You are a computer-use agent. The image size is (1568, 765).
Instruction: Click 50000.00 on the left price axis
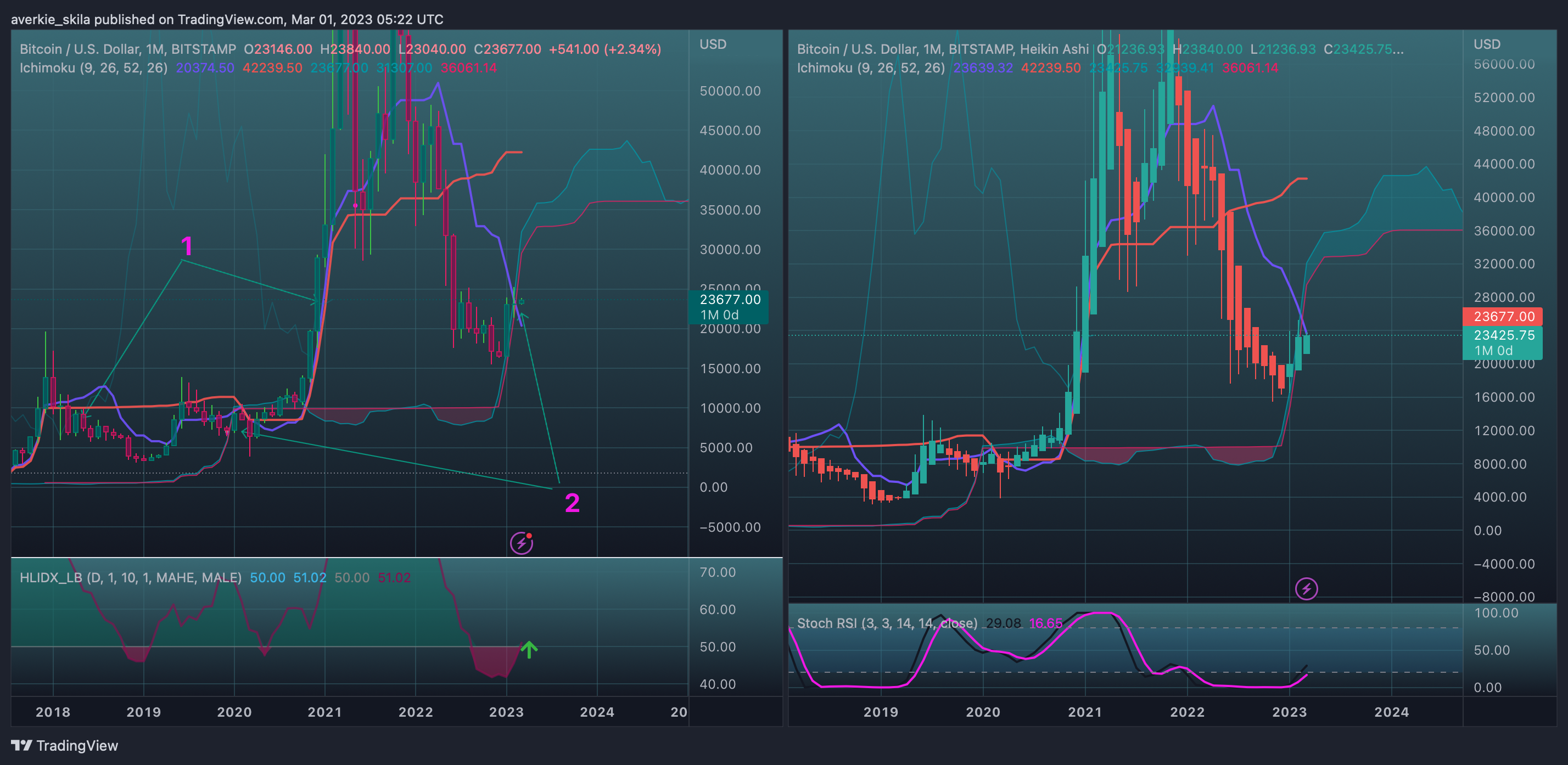[730, 91]
